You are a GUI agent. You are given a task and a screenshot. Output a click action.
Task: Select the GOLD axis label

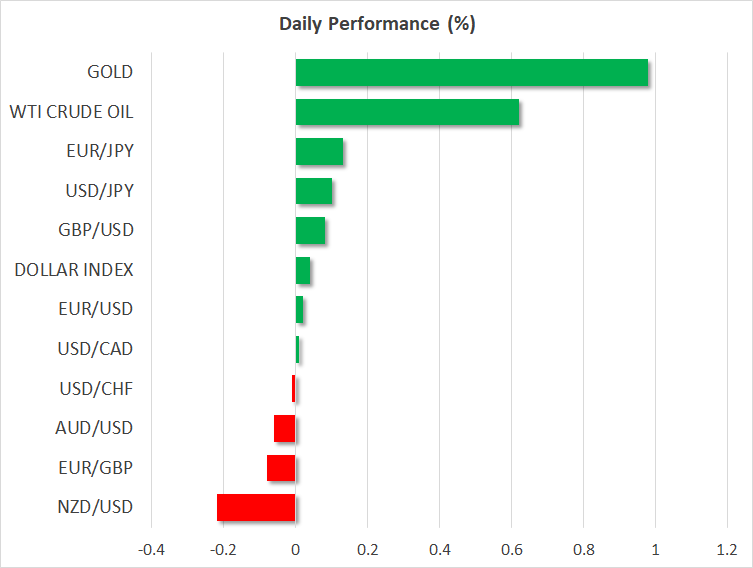coord(110,72)
